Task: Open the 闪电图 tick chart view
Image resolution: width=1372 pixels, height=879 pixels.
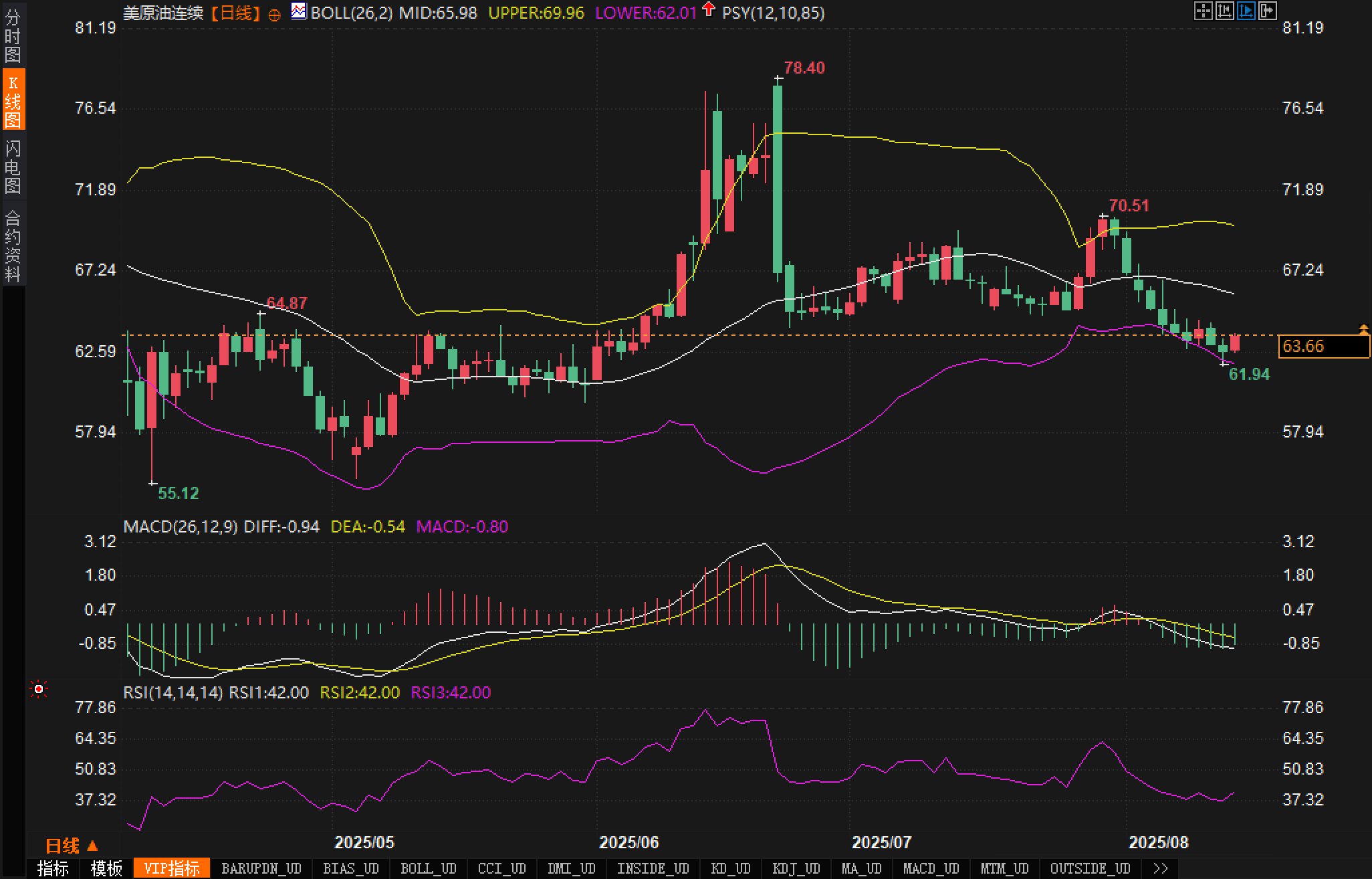Action: point(13,167)
